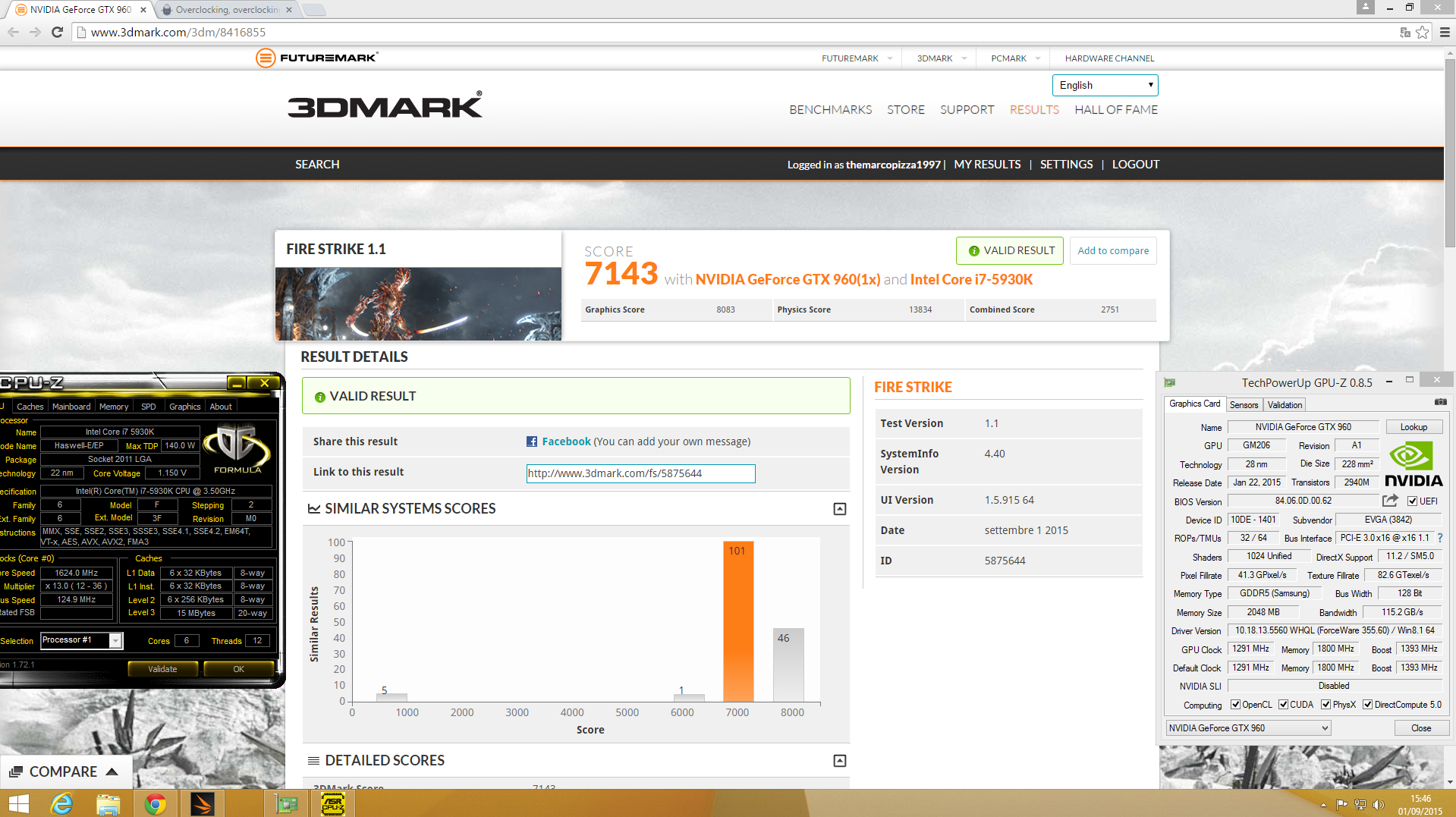The height and width of the screenshot is (817, 1456).
Task: Click the translate page icon in address bar
Action: coord(1405,32)
